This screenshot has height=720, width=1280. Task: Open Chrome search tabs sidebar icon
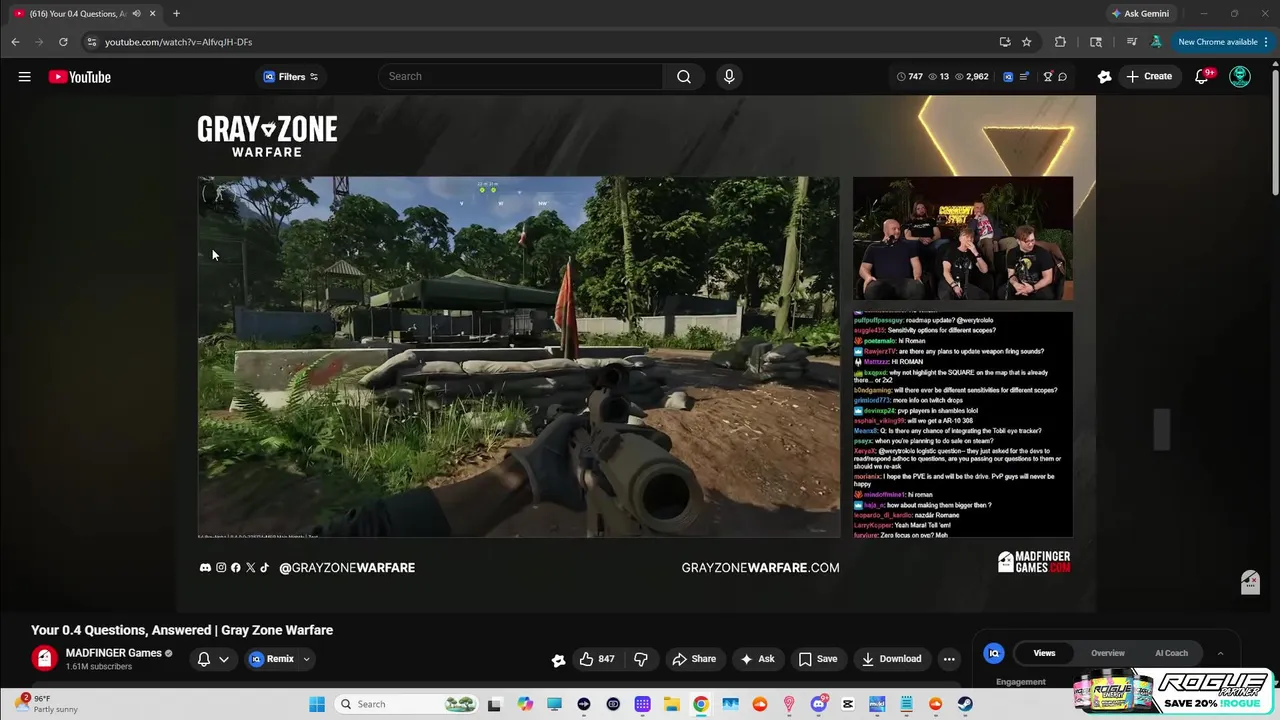[1096, 42]
